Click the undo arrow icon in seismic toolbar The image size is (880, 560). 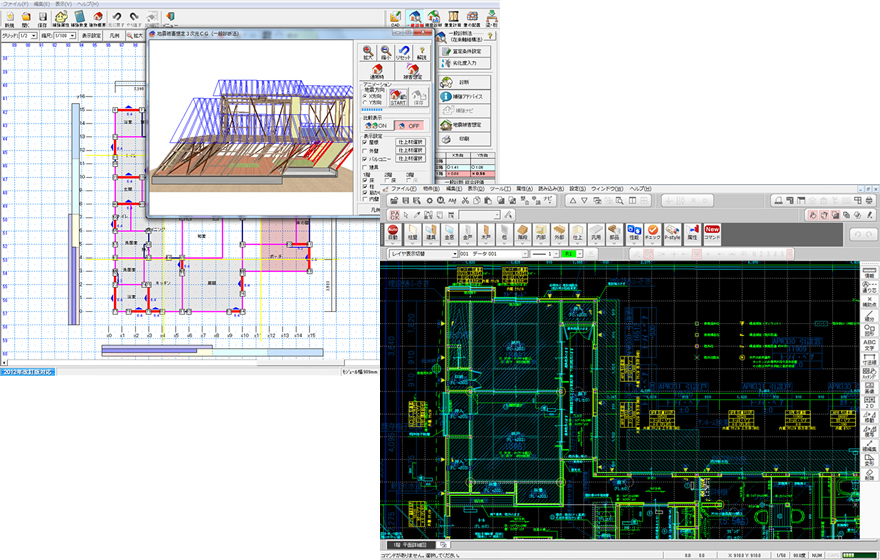tap(116, 19)
